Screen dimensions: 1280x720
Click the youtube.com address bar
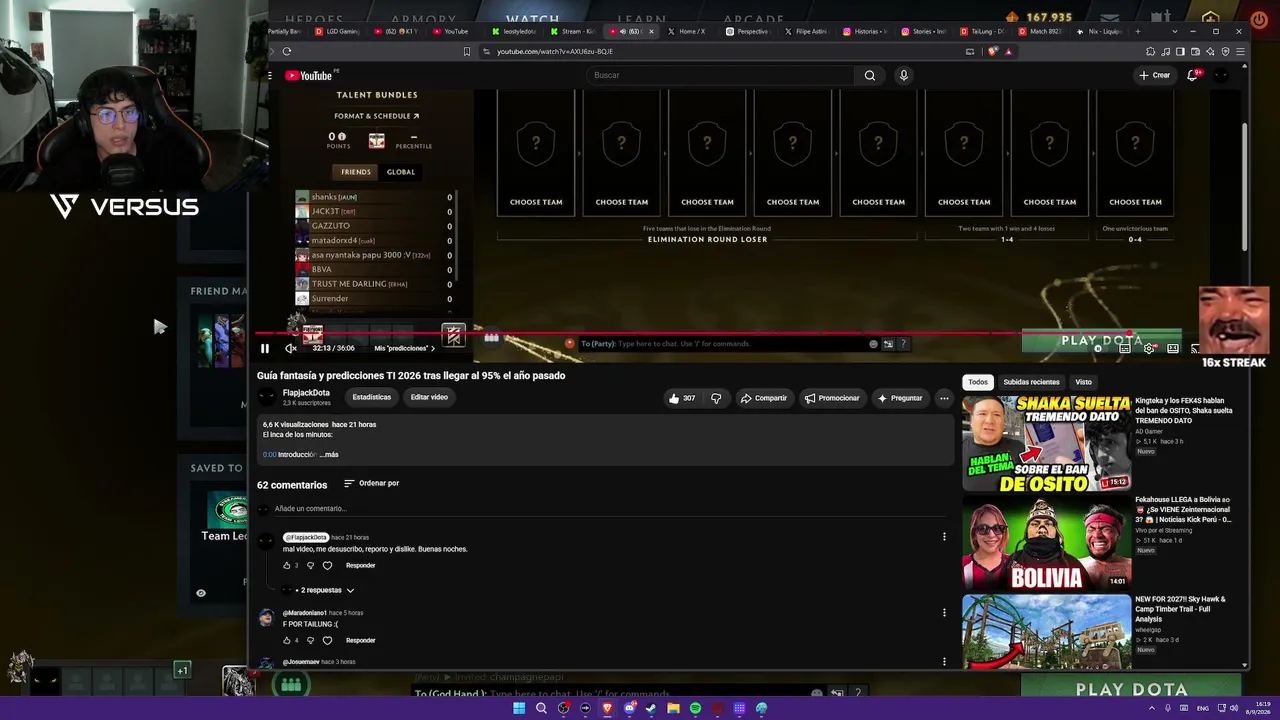pyautogui.click(x=730, y=51)
